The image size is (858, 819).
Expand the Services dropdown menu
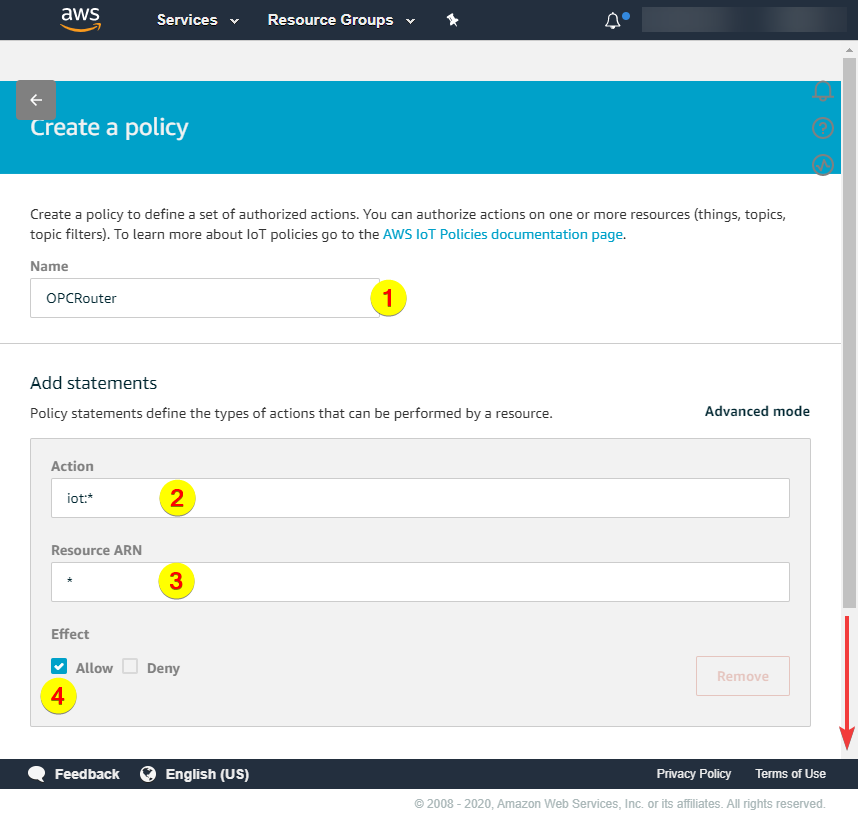[198, 20]
